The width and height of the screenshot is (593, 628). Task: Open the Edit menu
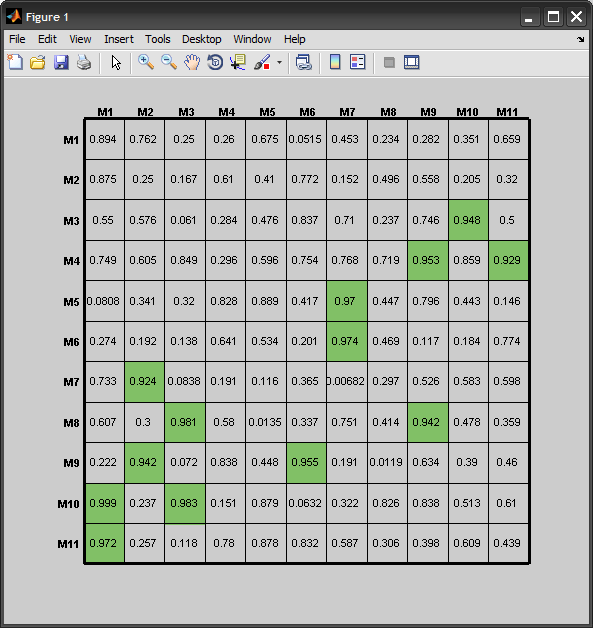[47, 39]
